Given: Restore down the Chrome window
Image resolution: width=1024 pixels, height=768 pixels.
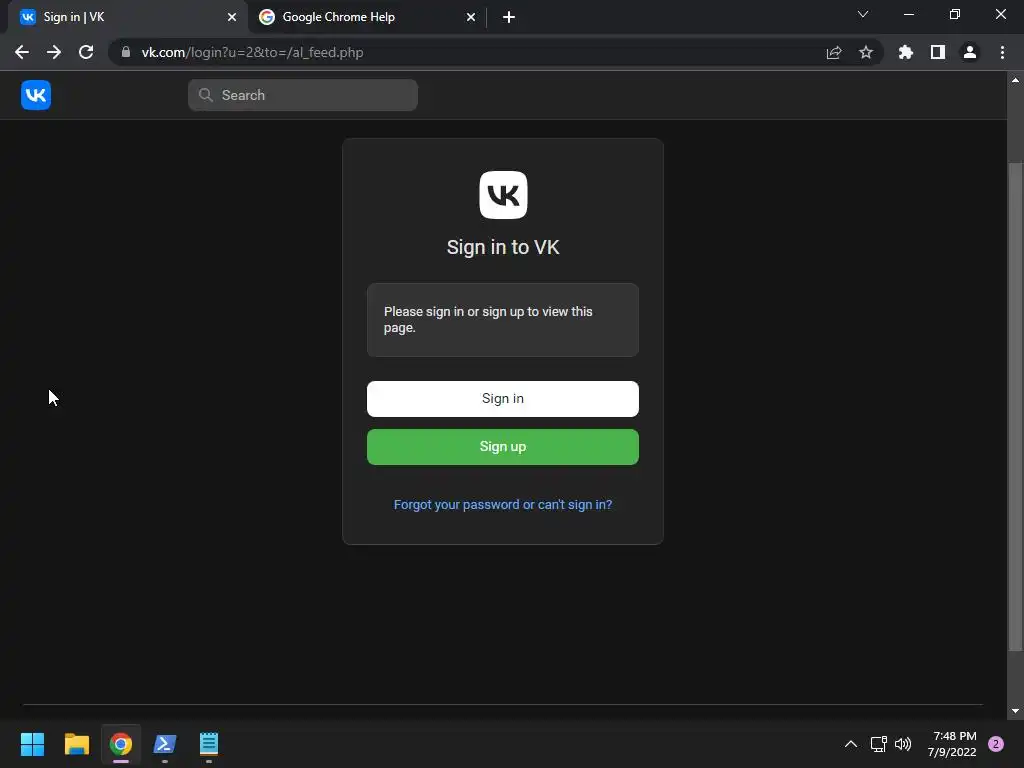Looking at the screenshot, I should [x=955, y=14].
